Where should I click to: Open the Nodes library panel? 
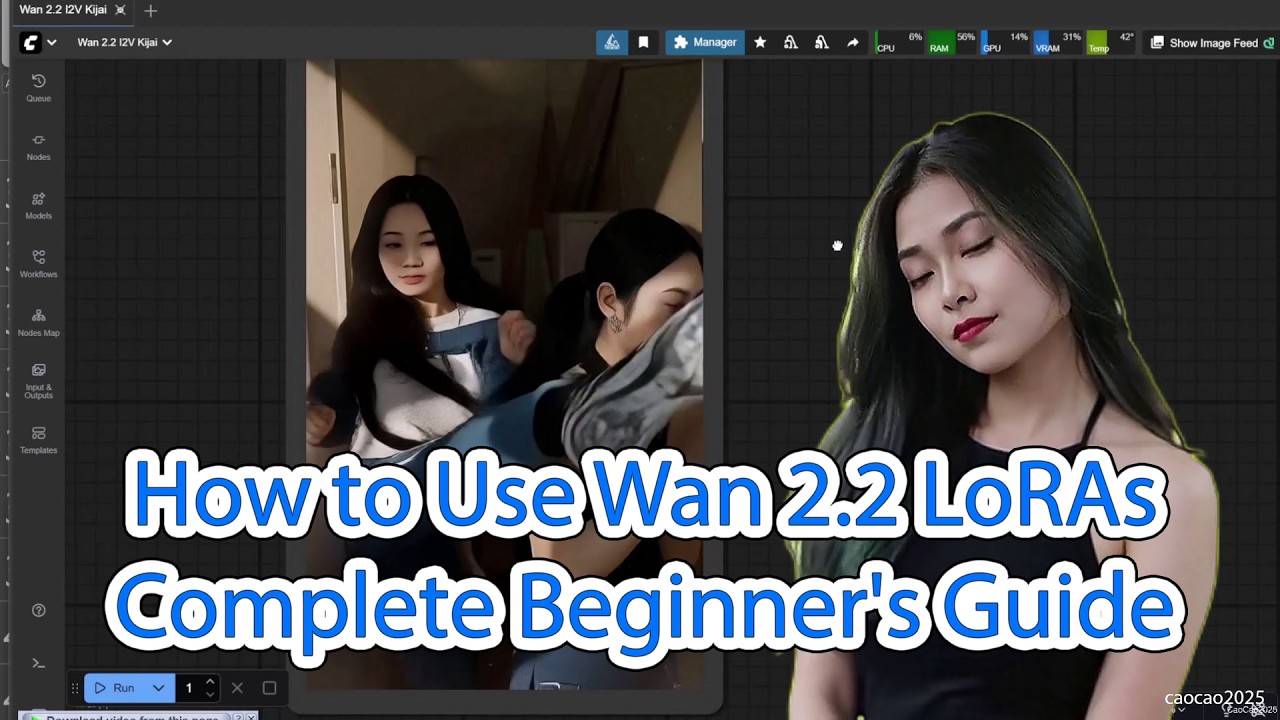click(x=38, y=147)
